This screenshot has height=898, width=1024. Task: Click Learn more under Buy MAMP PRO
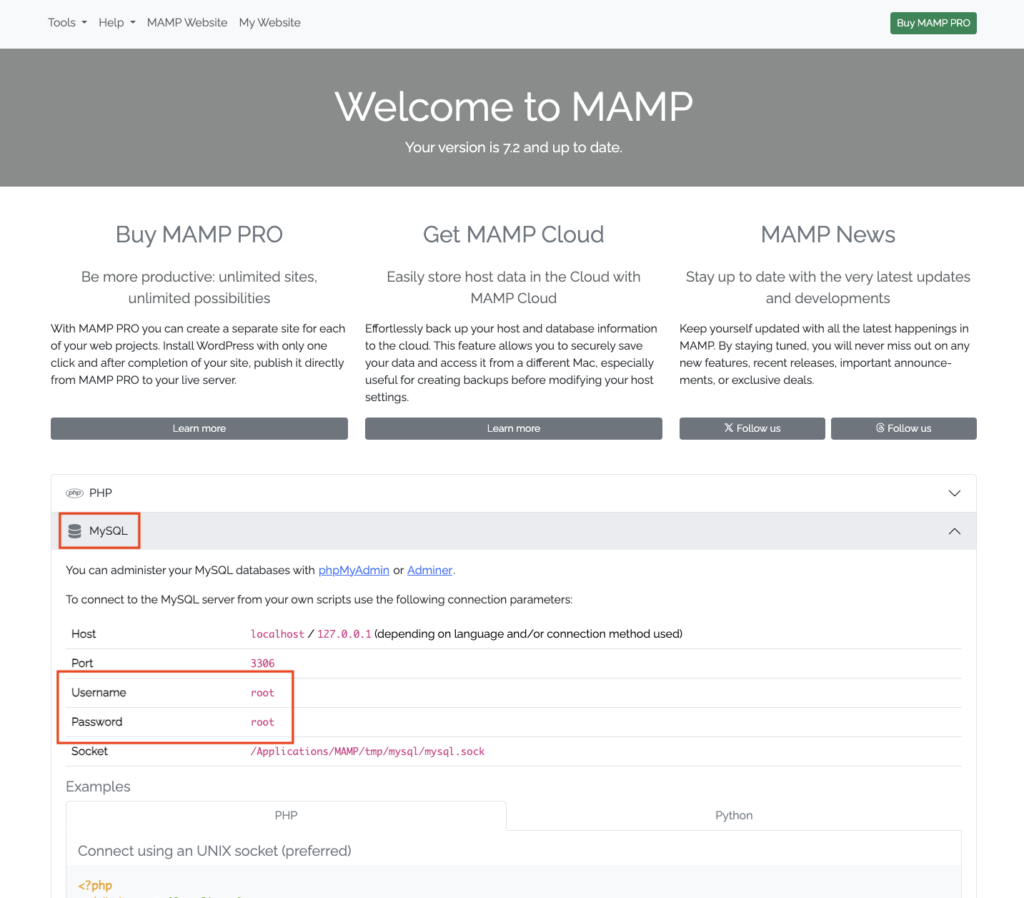[199, 428]
